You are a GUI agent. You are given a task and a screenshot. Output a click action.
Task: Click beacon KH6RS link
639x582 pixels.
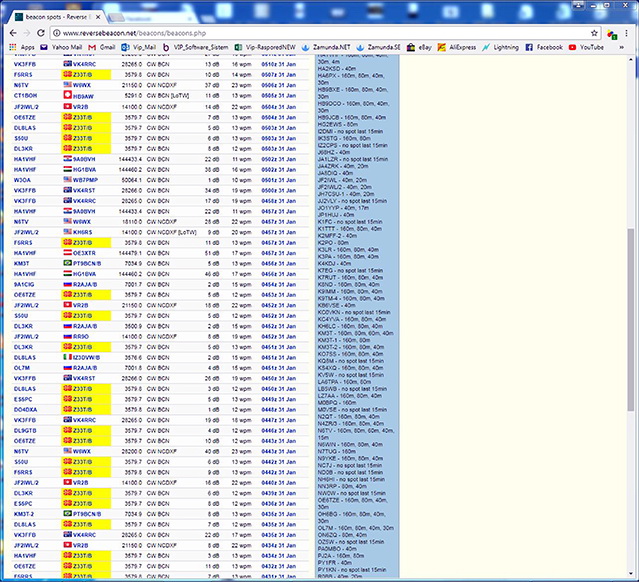(x=82, y=232)
